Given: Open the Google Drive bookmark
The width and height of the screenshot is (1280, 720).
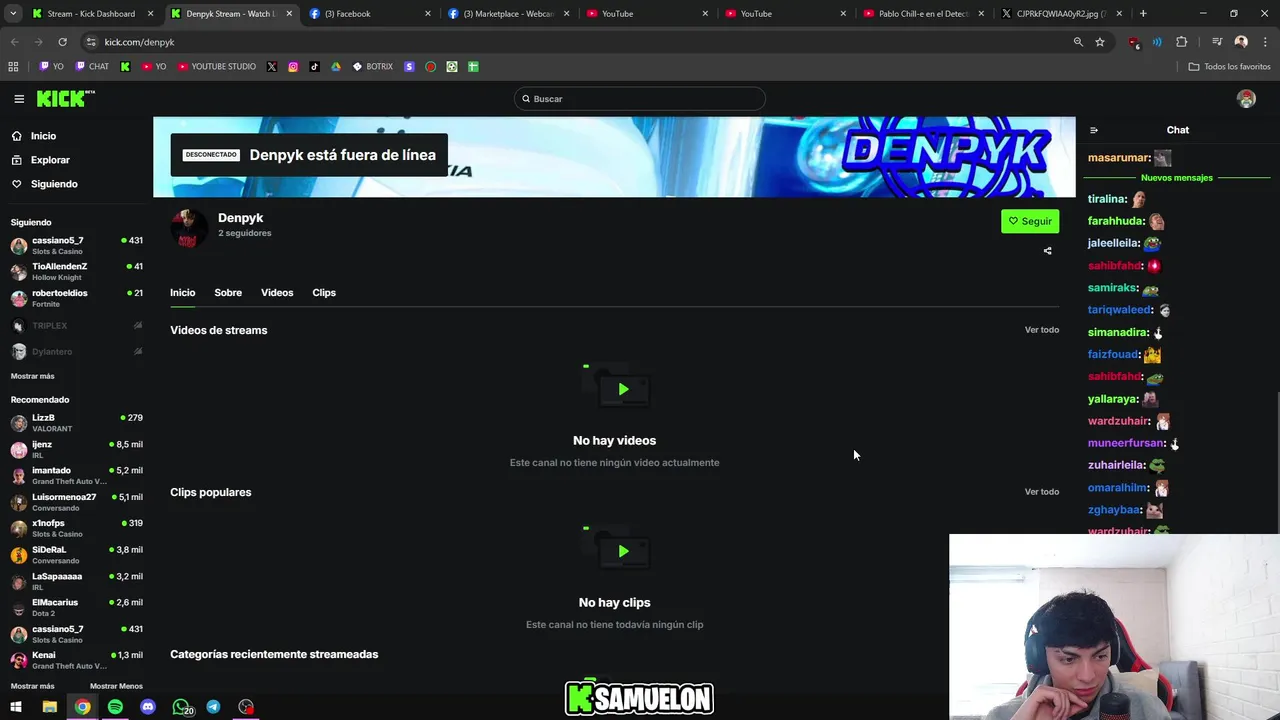Looking at the screenshot, I should (x=336, y=67).
